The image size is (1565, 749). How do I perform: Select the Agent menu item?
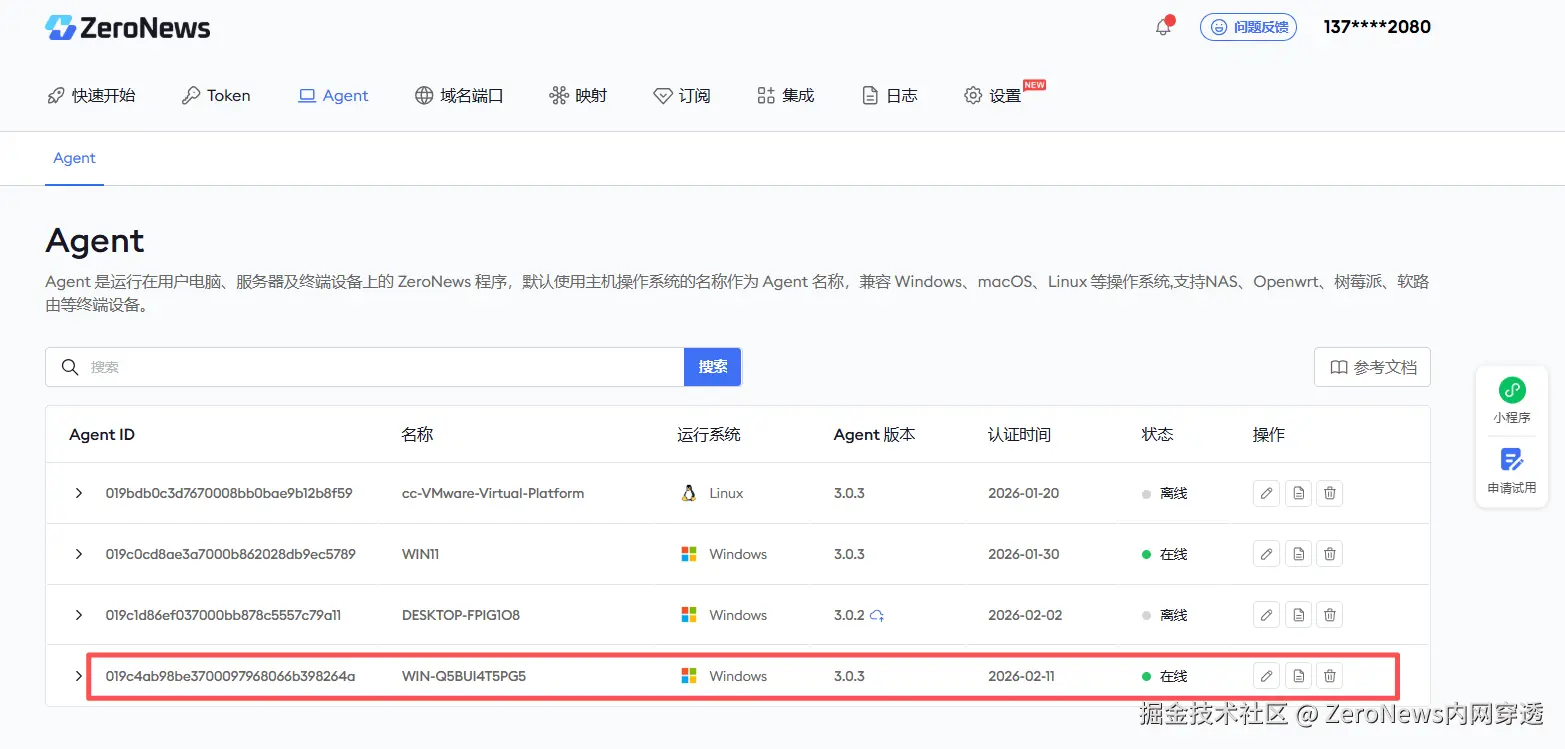[334, 96]
